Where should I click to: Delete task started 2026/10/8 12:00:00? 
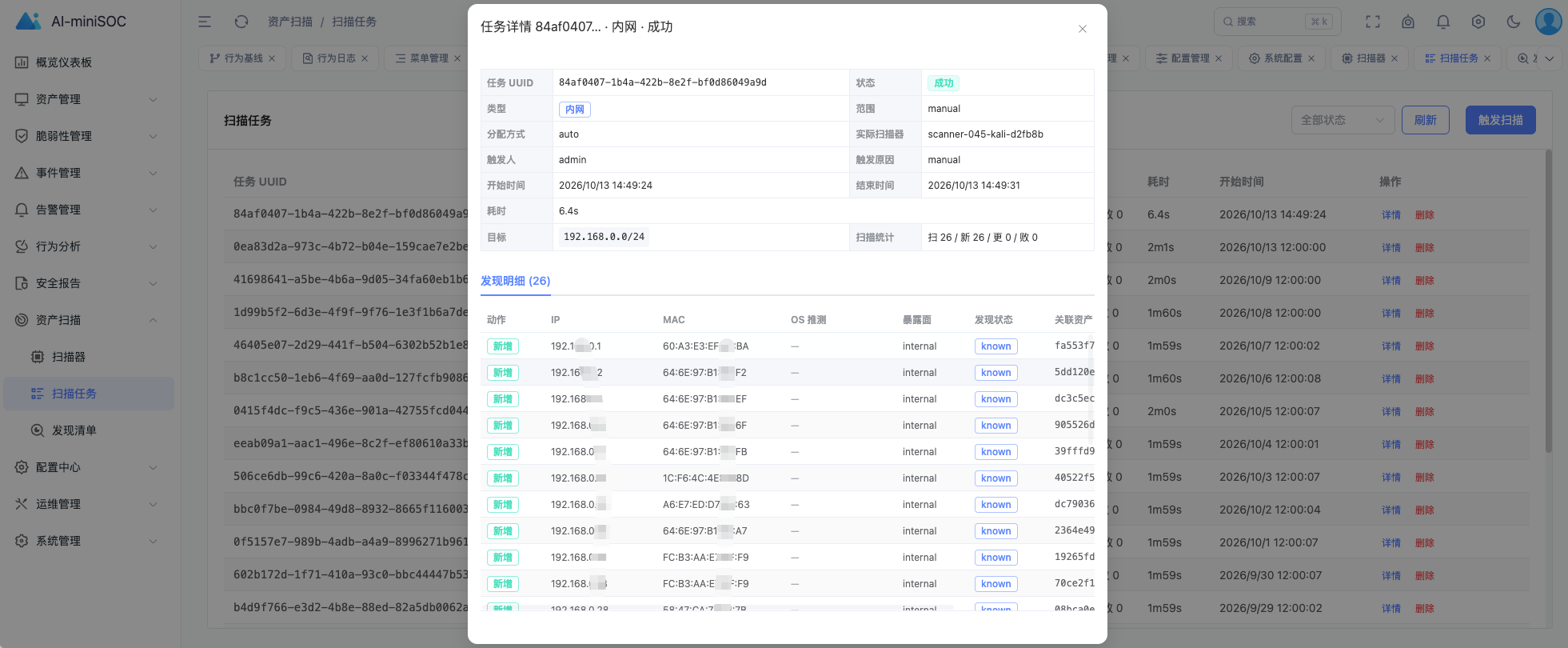tap(1425, 314)
